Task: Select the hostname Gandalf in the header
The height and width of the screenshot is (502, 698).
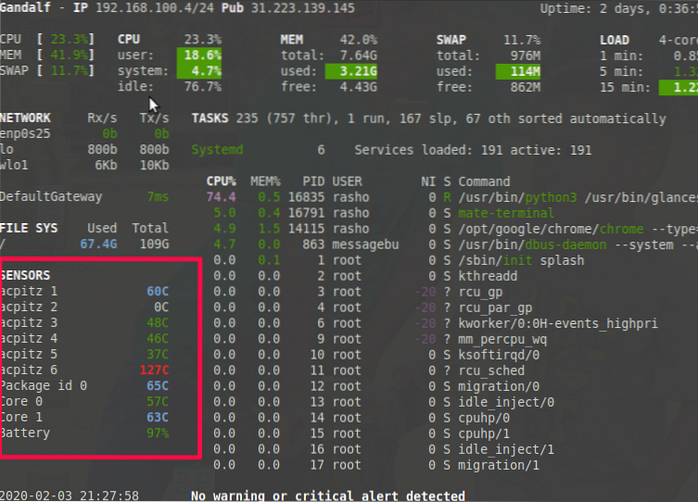Action: pyautogui.click(x=25, y=8)
